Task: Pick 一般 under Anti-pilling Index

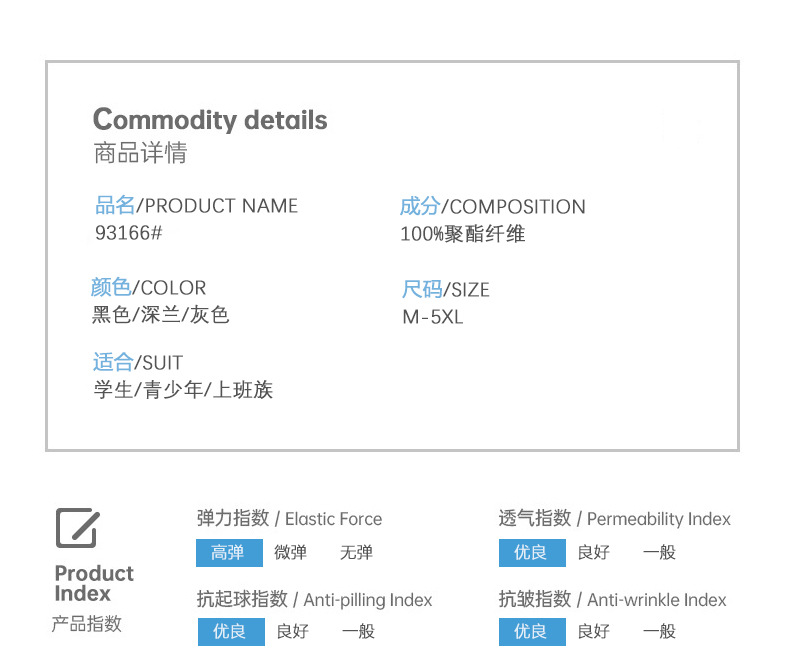Action: pos(358,631)
